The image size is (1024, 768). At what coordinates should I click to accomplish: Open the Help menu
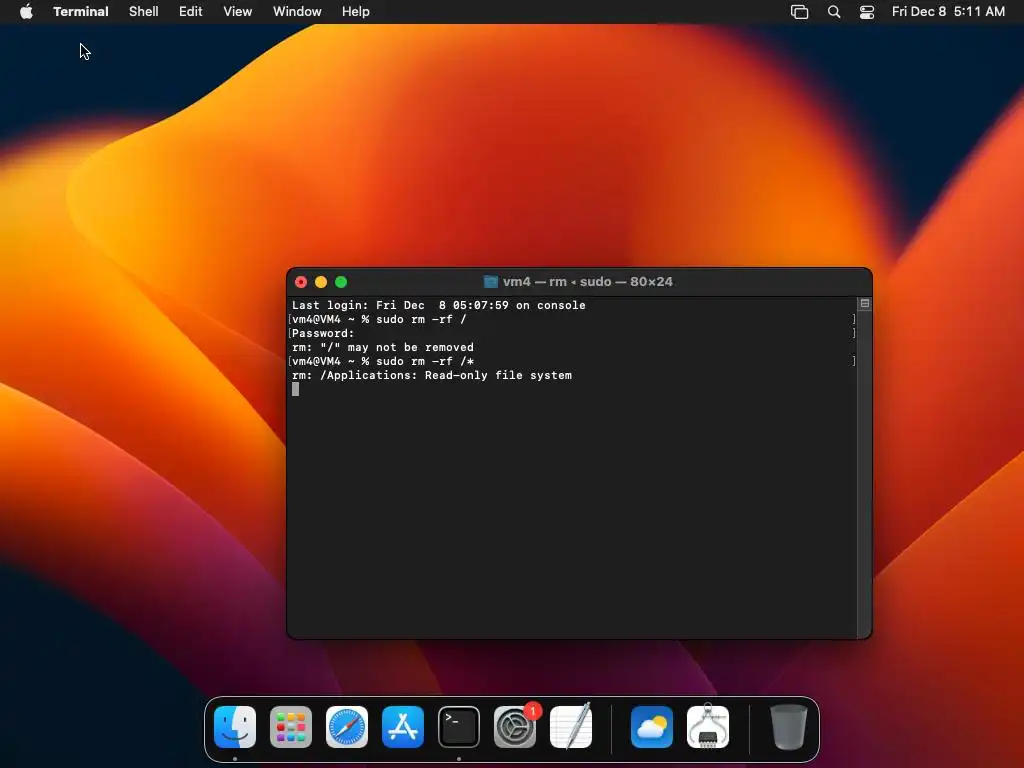coord(356,11)
